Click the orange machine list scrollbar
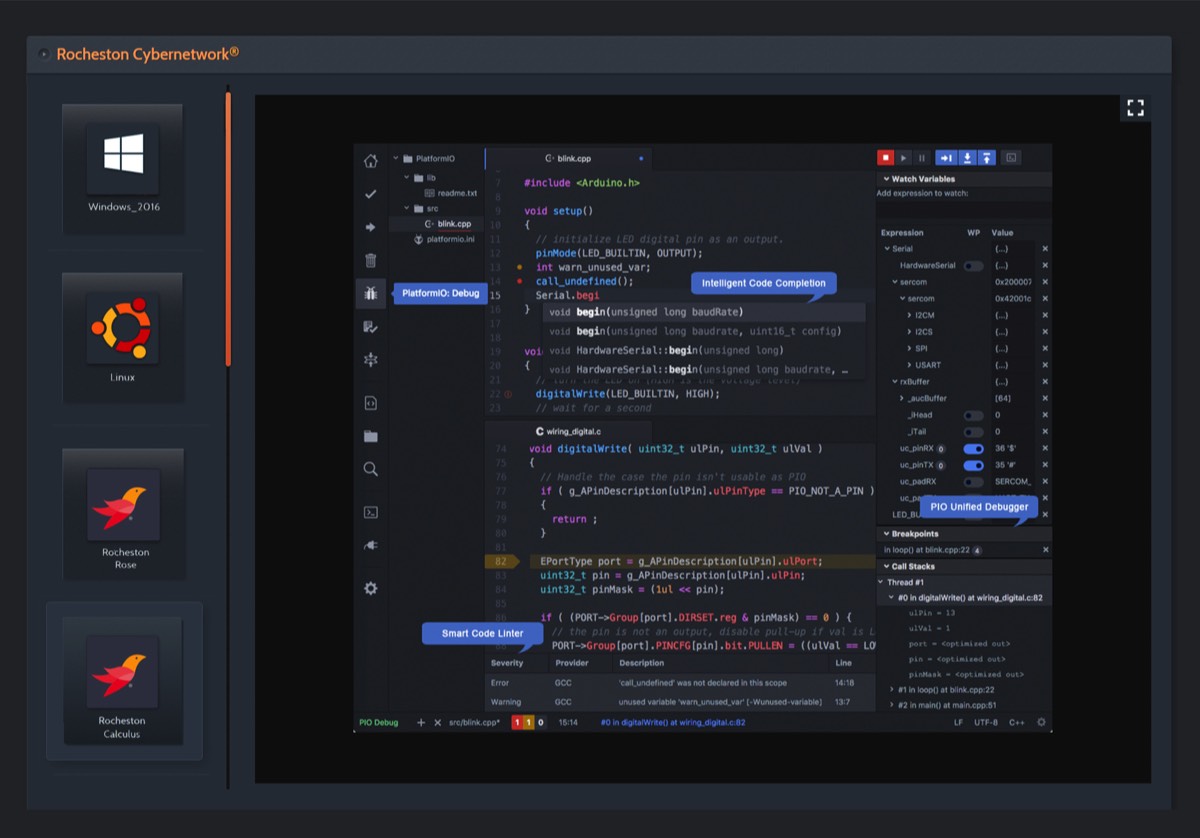Viewport: 1200px width, 838px height. coord(228,228)
